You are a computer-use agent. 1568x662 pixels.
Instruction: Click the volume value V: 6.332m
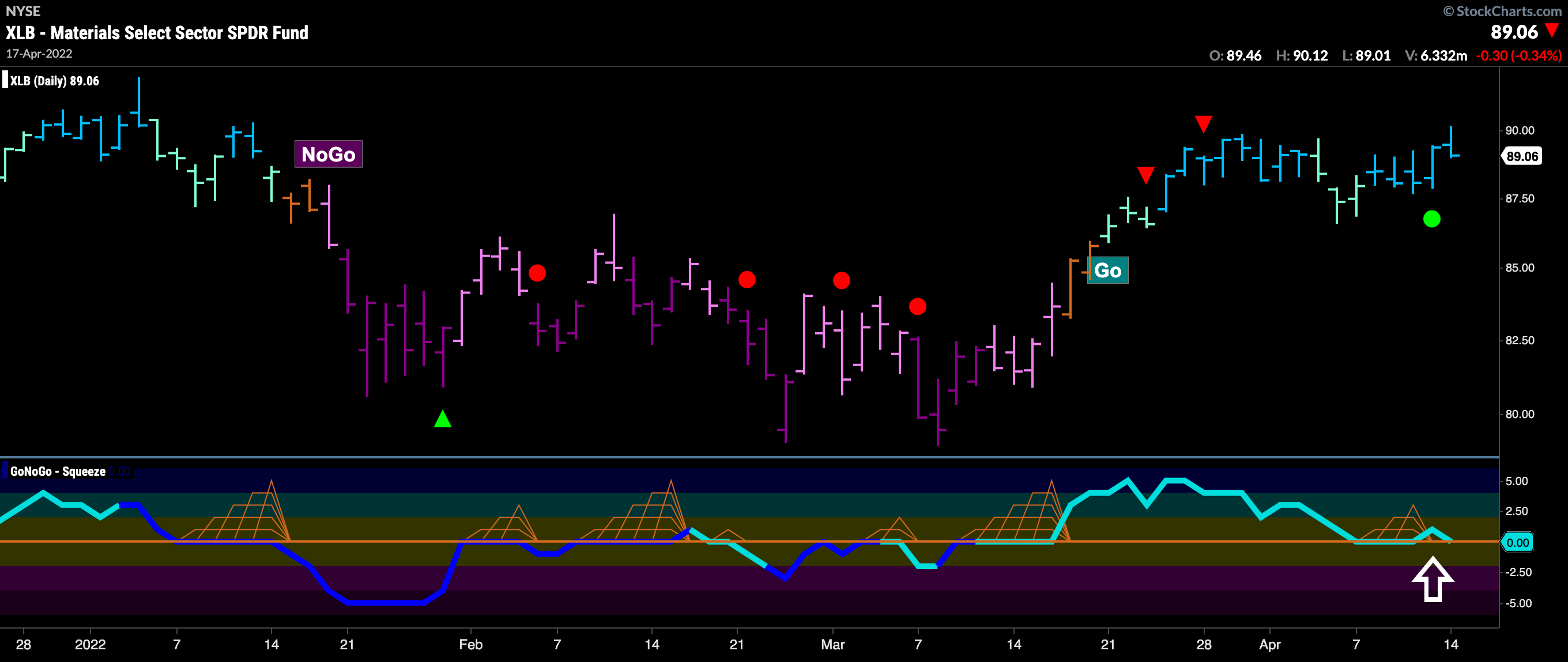[x=1436, y=55]
